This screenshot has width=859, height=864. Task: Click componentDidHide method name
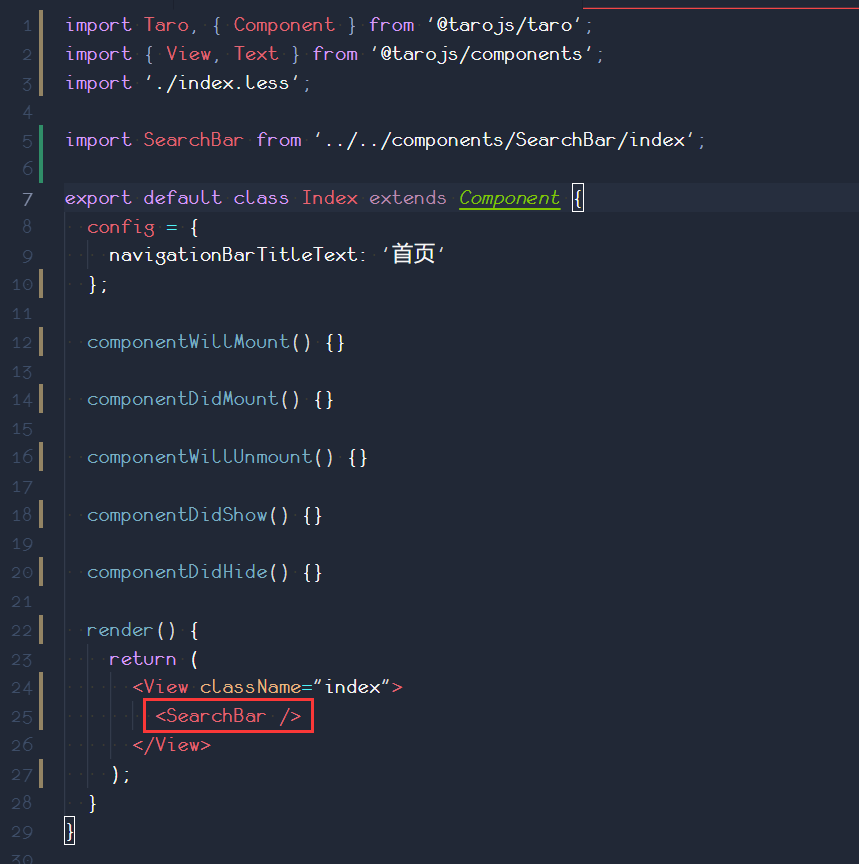(177, 573)
